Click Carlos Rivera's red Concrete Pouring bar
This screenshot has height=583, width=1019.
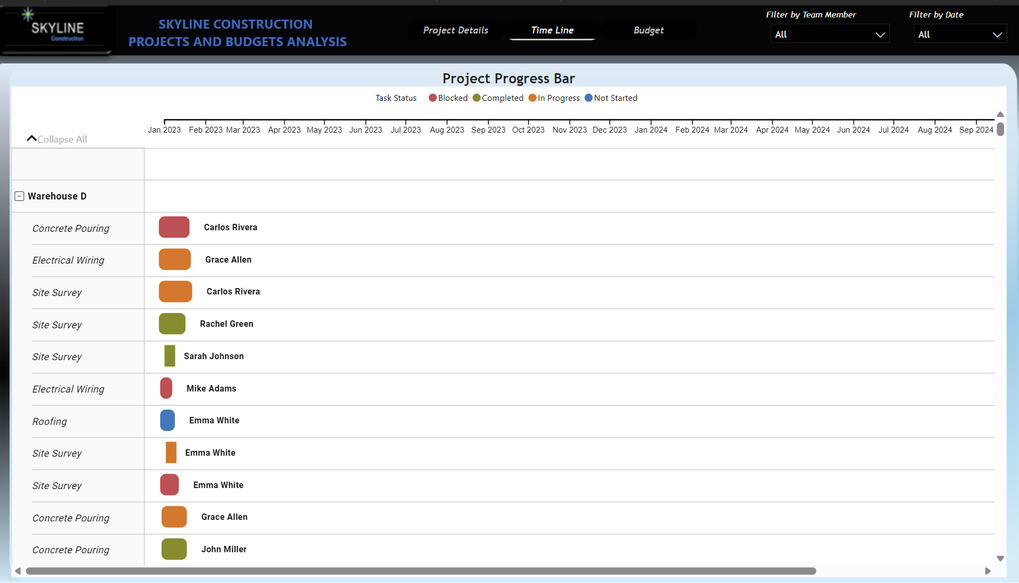[174, 227]
